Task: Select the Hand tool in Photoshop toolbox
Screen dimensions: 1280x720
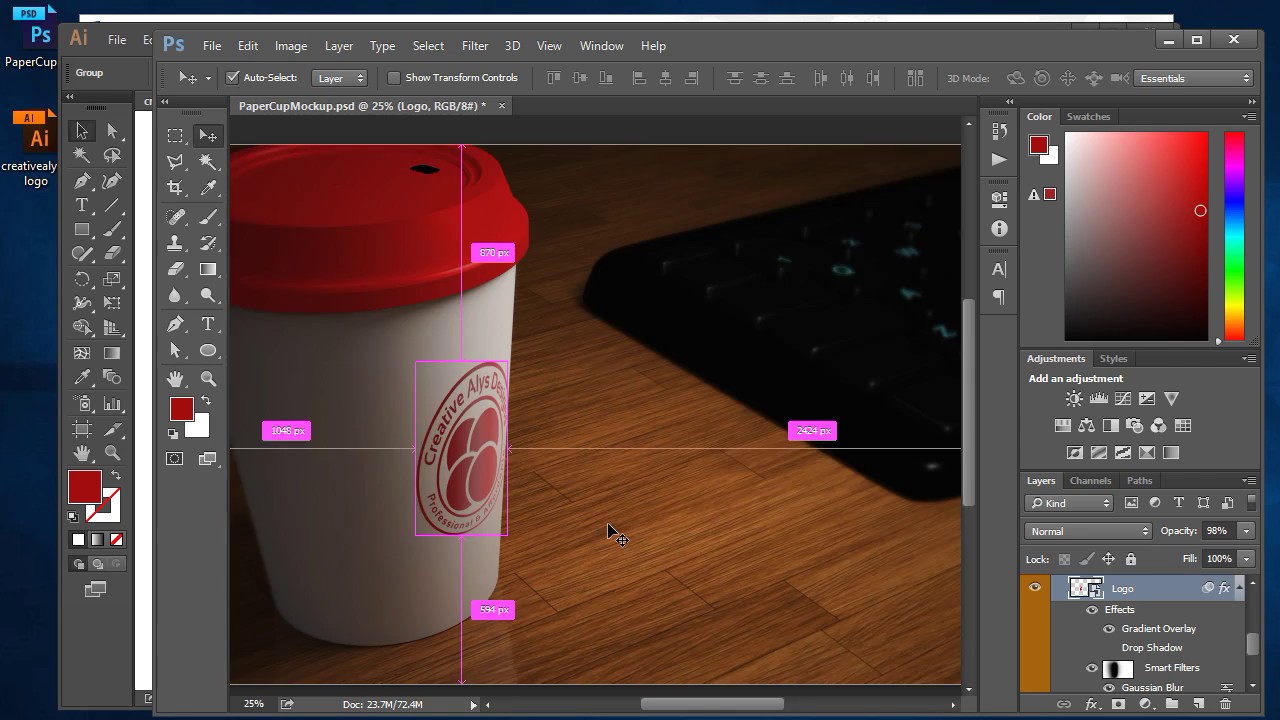Action: (x=175, y=379)
